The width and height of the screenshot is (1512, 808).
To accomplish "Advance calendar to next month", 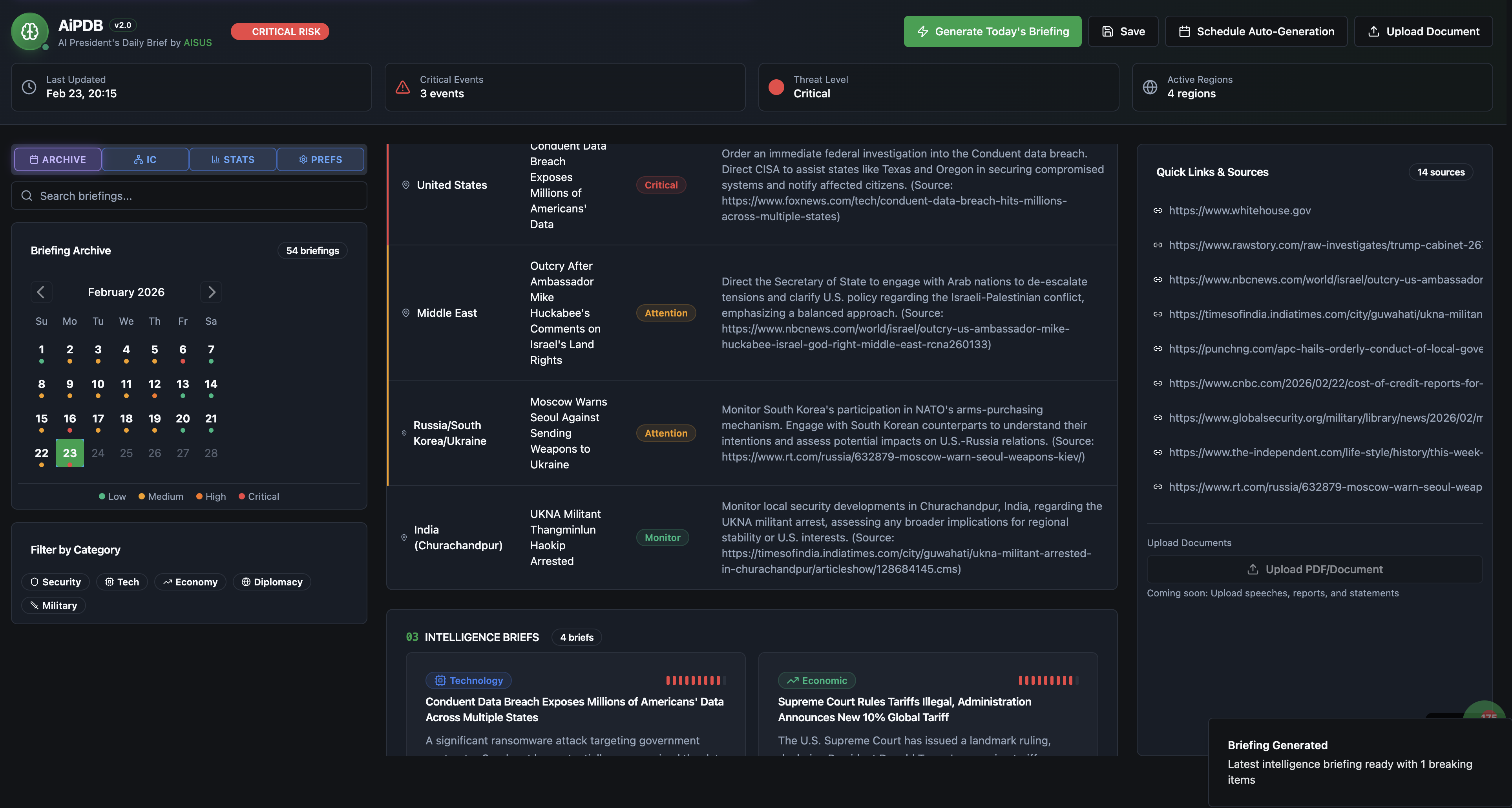I will (211, 292).
